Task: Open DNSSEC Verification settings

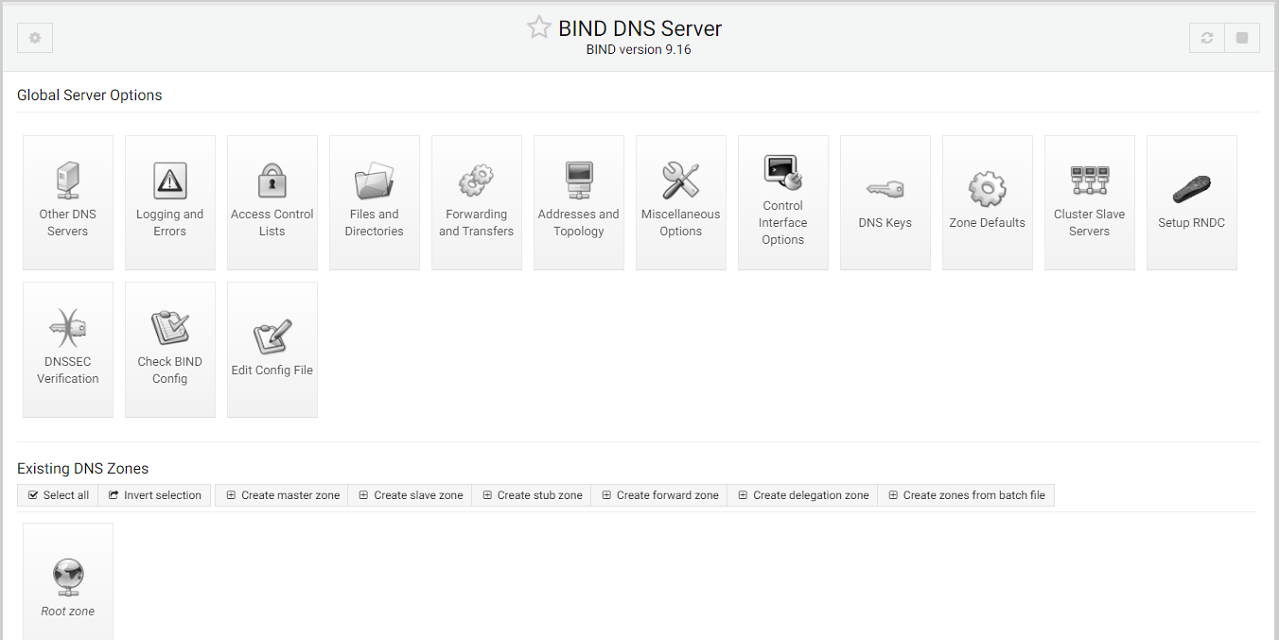Action: pos(68,350)
